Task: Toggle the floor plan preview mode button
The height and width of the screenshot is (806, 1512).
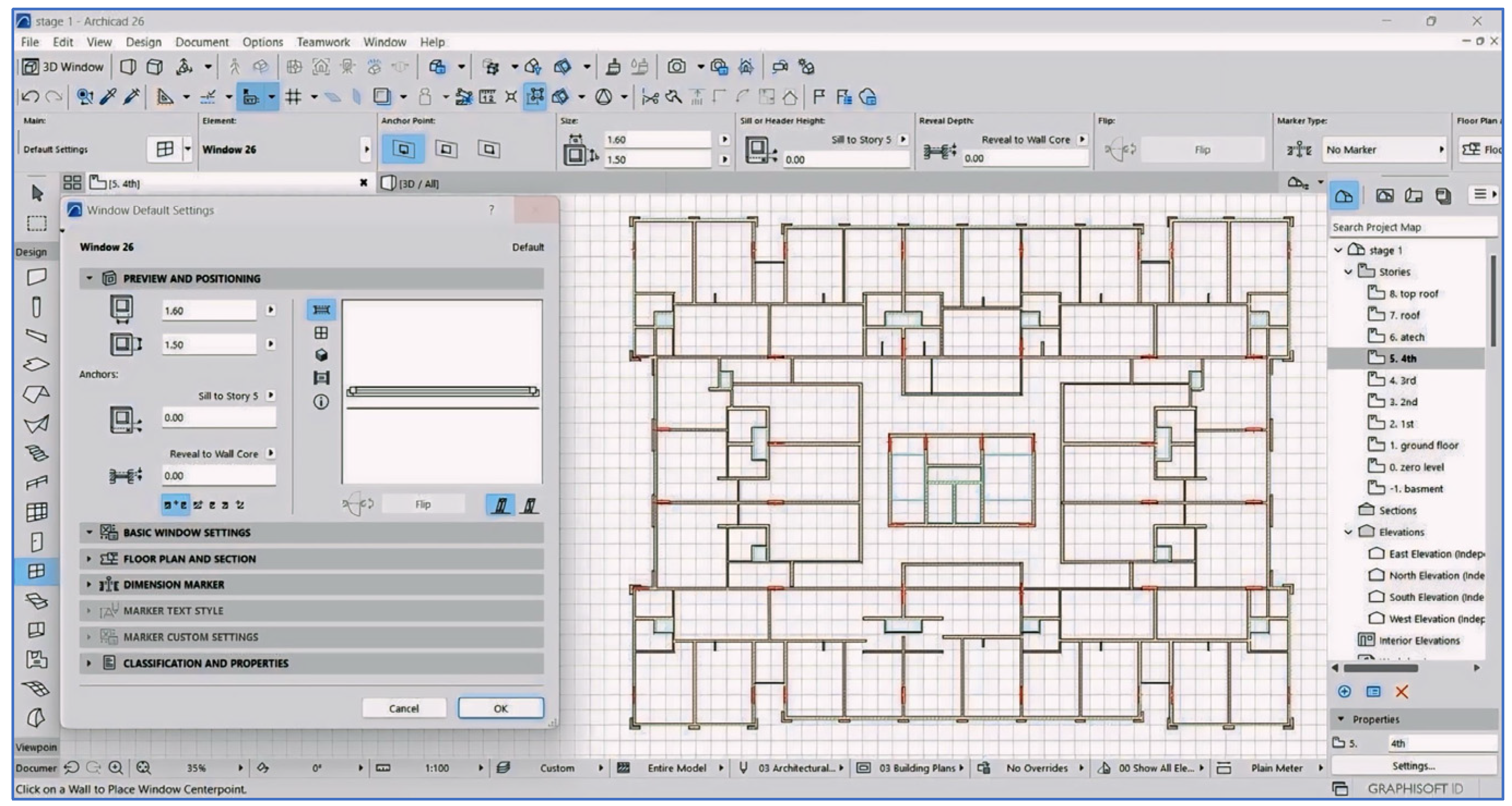Action: tap(321, 309)
